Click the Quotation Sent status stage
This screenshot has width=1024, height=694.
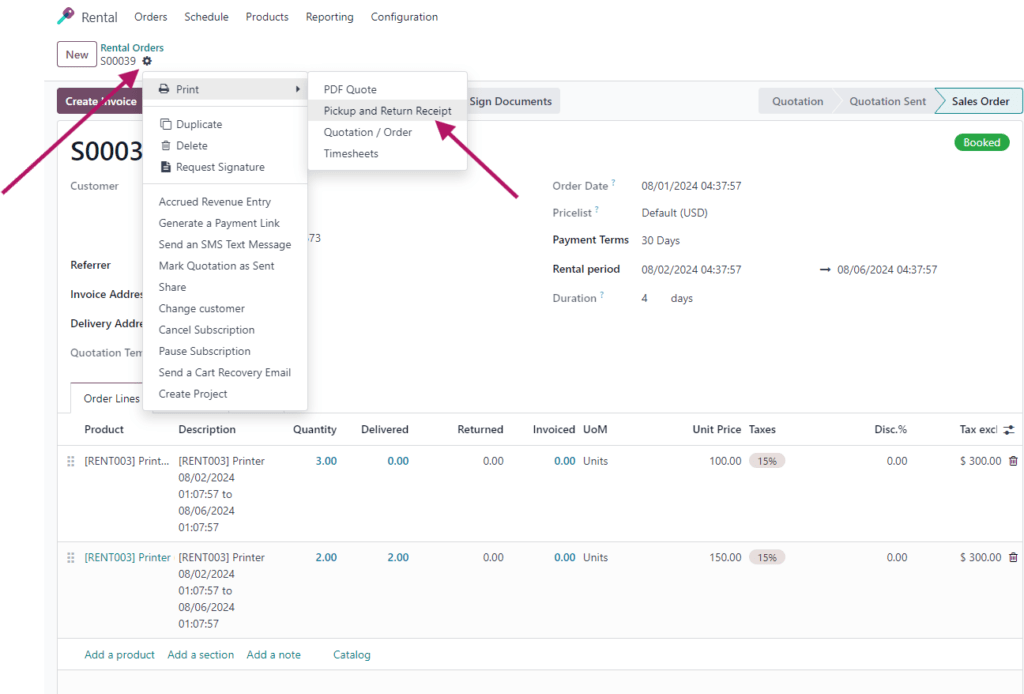click(x=886, y=101)
